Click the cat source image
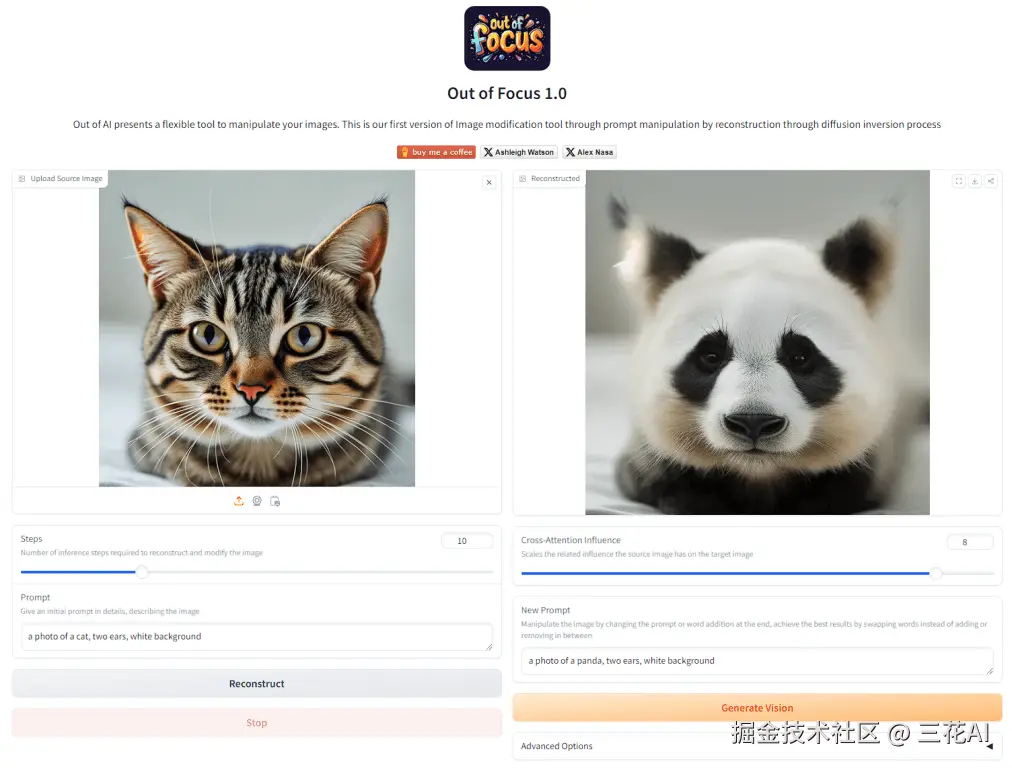Image resolution: width=1012 pixels, height=768 pixels. click(257, 328)
